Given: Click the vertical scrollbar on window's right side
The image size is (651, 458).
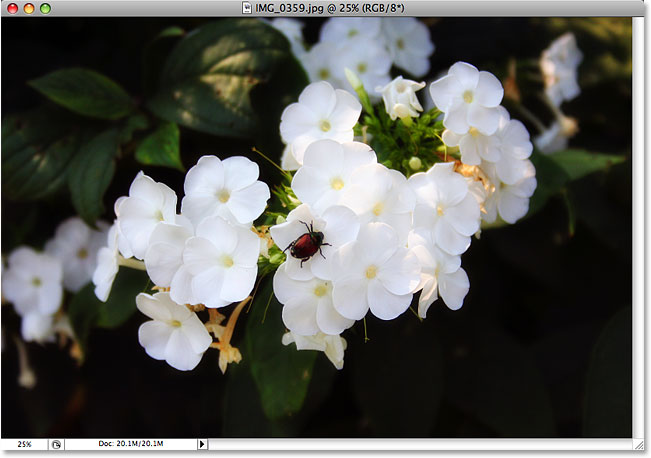Looking at the screenshot, I should tap(637, 227).
